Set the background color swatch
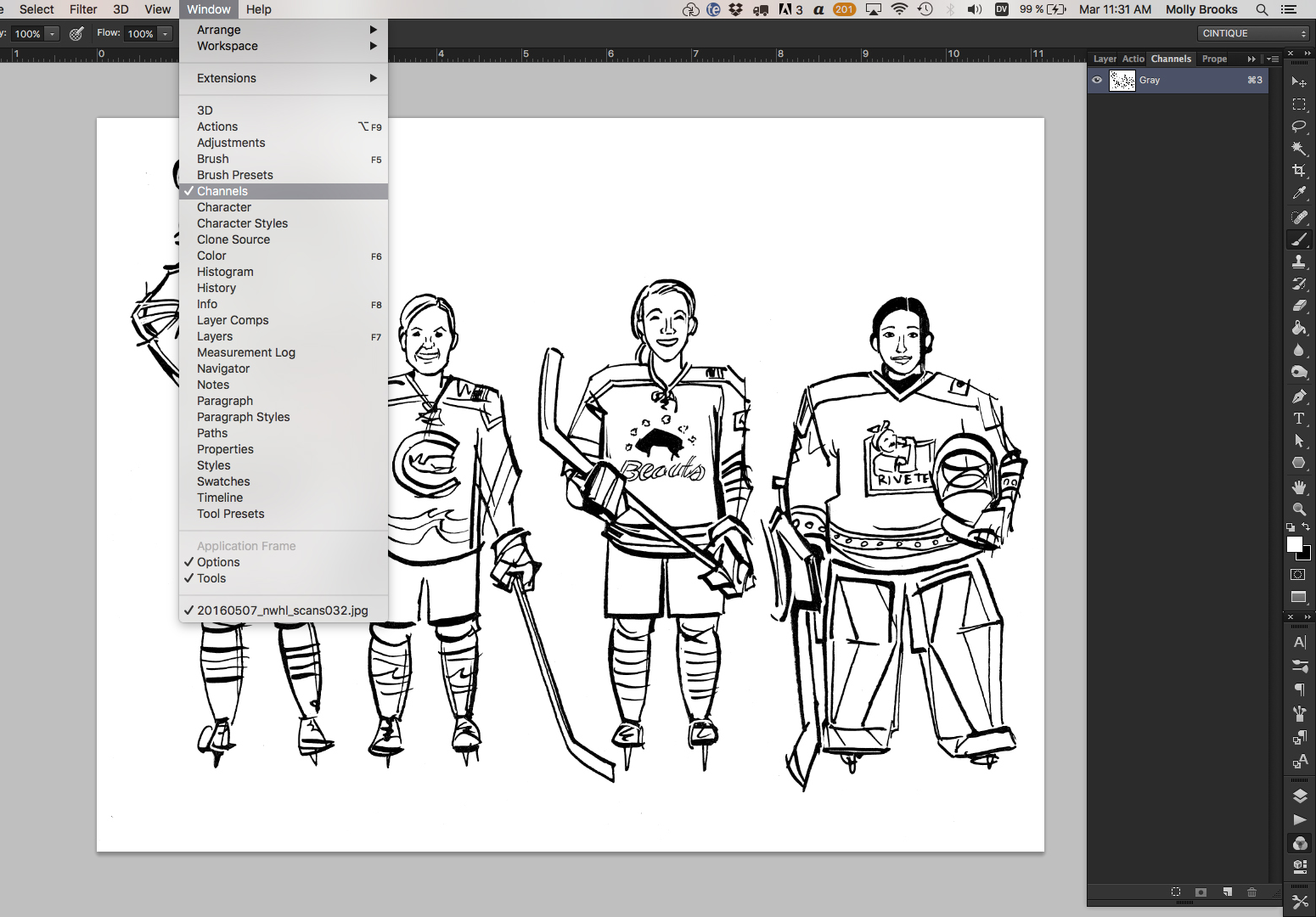This screenshot has width=1316, height=917. (1306, 555)
